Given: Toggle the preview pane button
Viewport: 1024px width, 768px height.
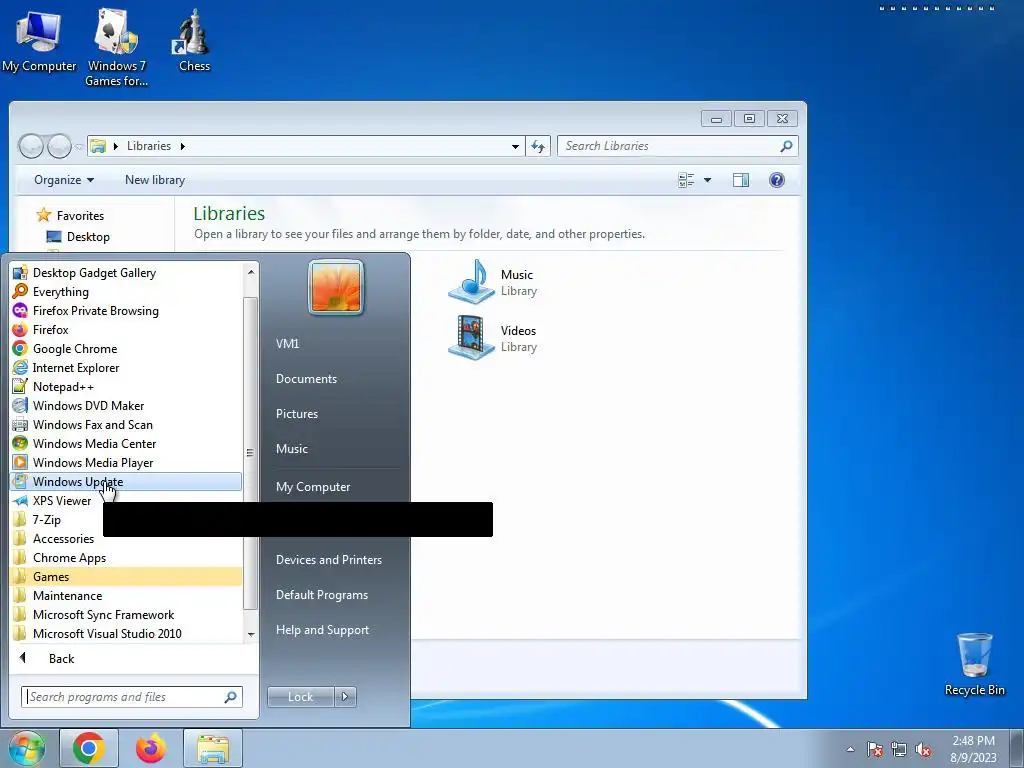Looking at the screenshot, I should pyautogui.click(x=741, y=180).
